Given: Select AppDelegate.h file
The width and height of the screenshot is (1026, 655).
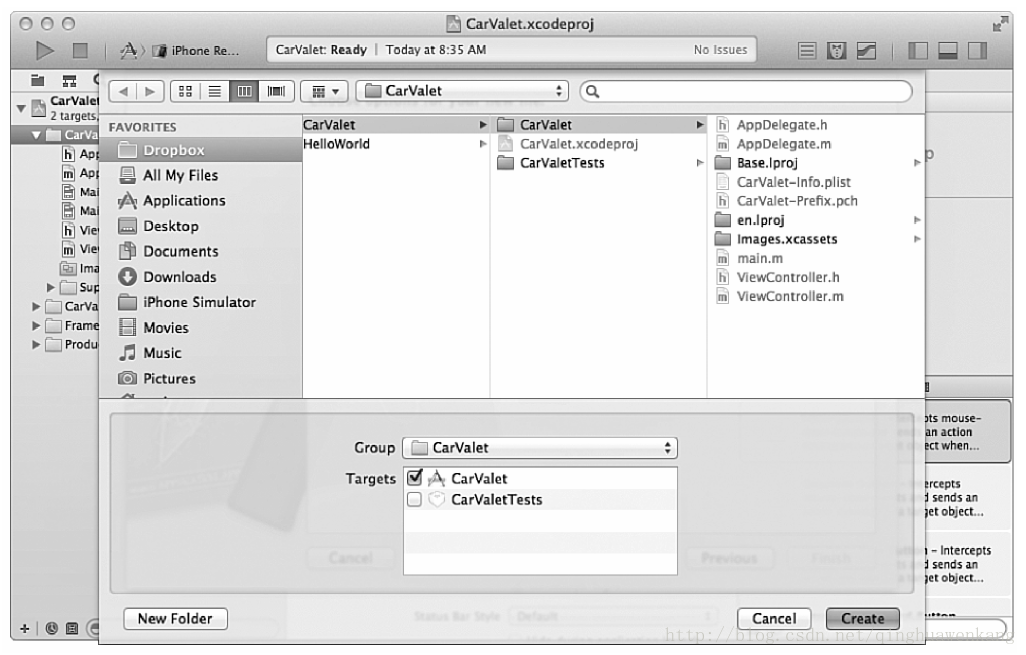Looking at the screenshot, I should click(x=816, y=124).
